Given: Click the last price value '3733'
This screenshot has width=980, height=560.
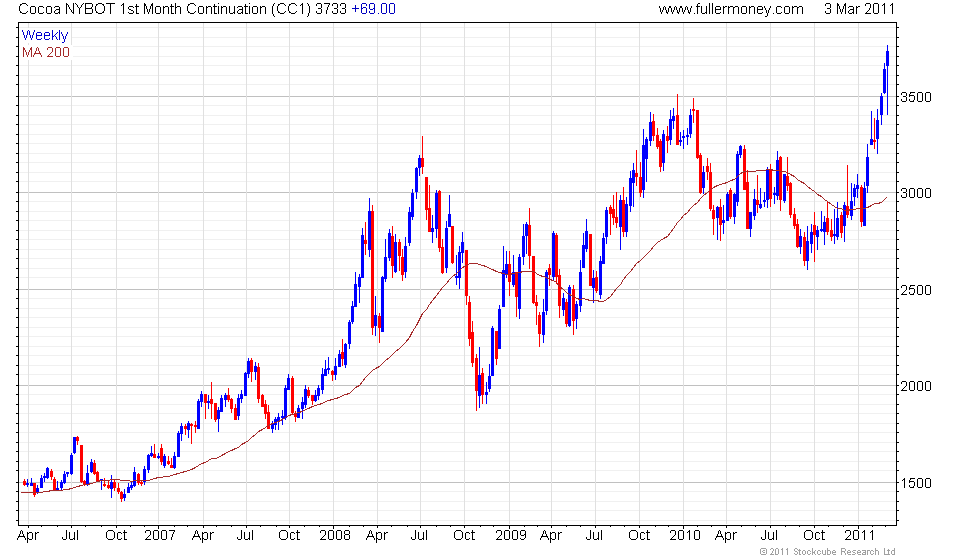Looking at the screenshot, I should pyautogui.click(x=331, y=9).
